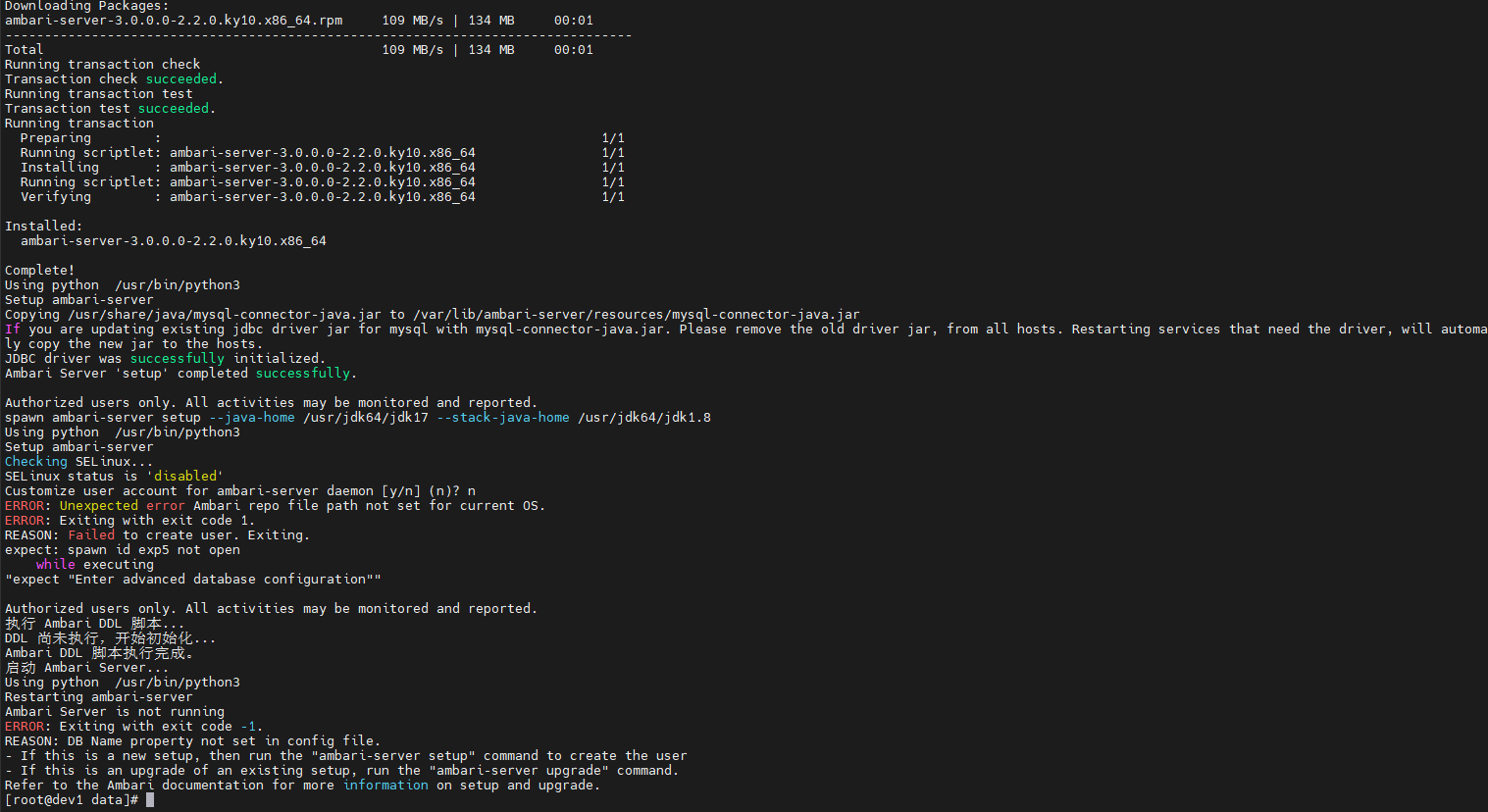
Task: Click the magenta "while" keyword
Action: pos(56,565)
